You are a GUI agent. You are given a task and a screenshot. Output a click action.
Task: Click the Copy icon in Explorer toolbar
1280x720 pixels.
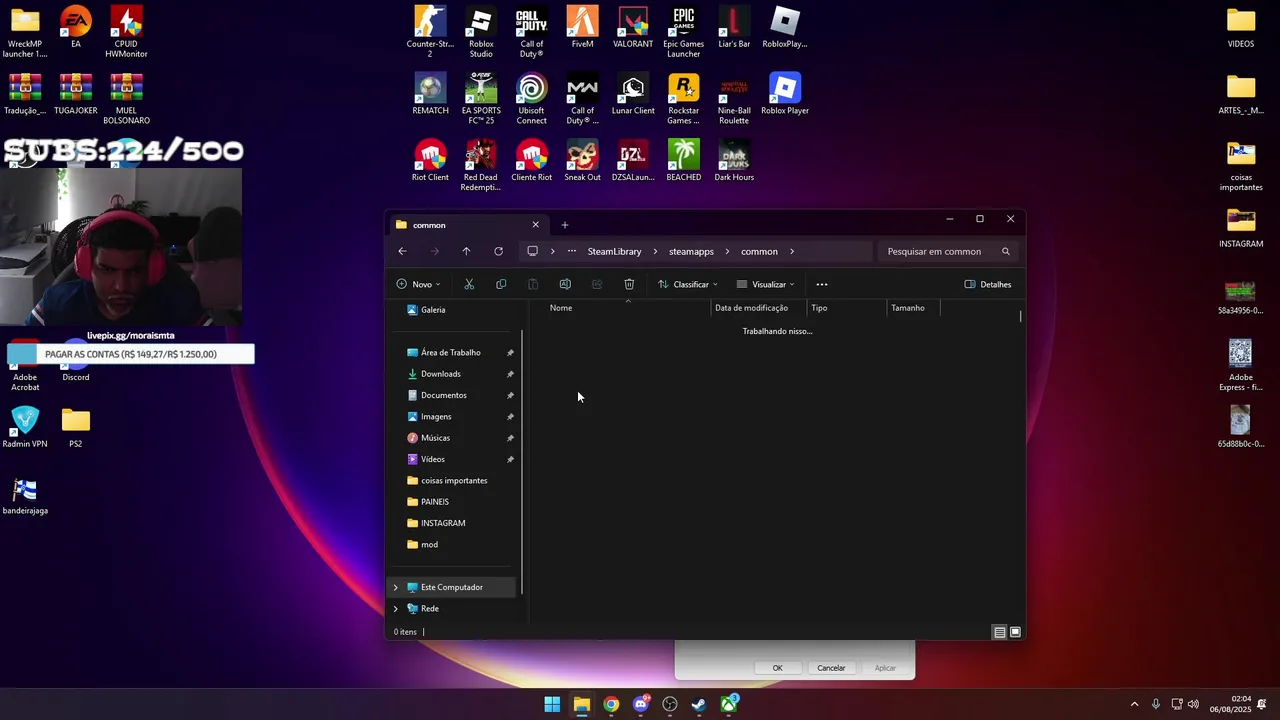501,284
